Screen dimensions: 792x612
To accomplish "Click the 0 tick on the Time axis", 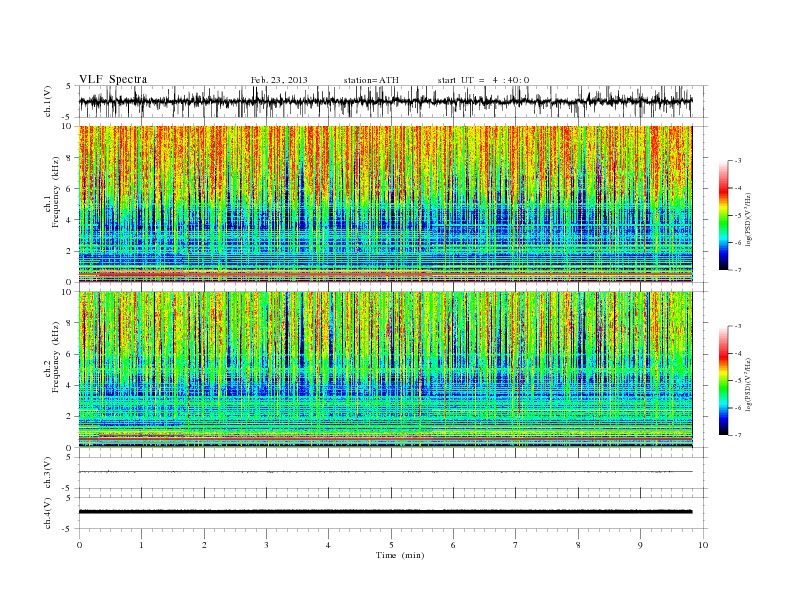I will (x=79, y=545).
